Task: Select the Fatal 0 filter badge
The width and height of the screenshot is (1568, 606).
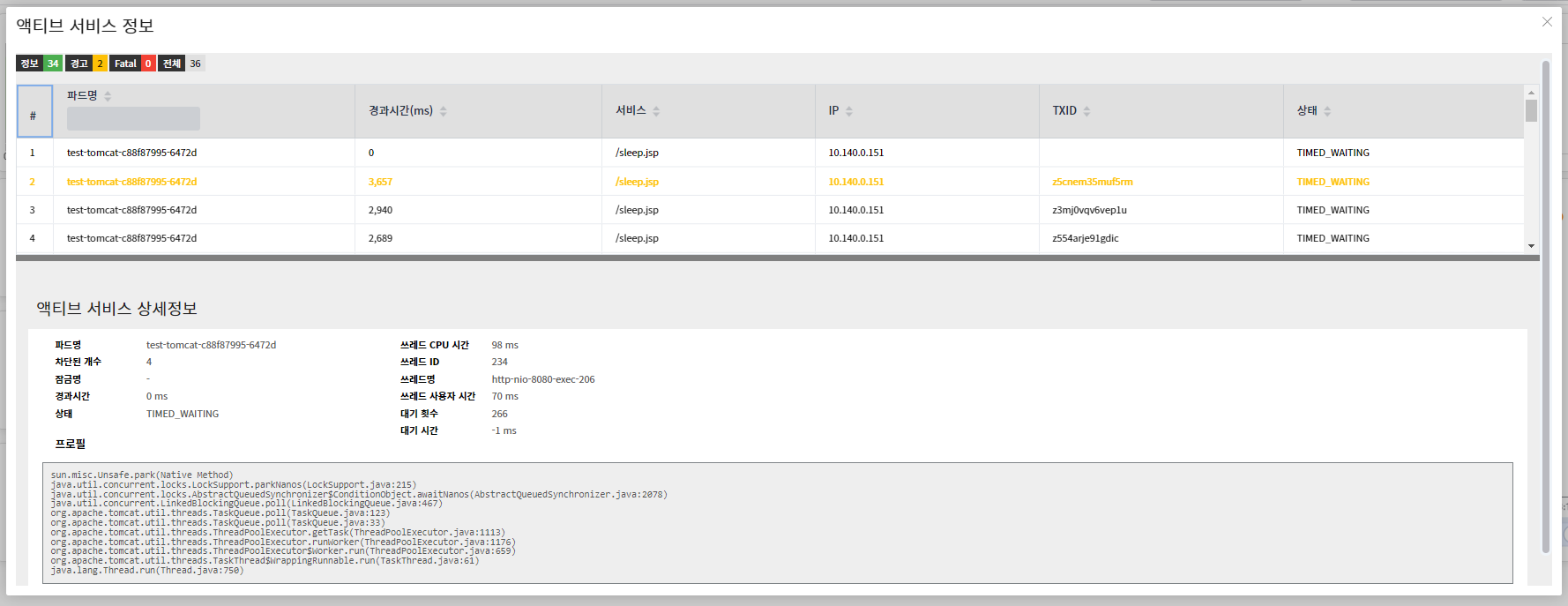Action: (x=133, y=64)
